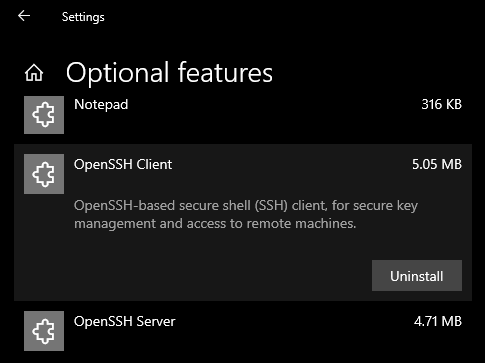
Task: Click the OpenSSH Client puzzle icon
Action: 44,174
